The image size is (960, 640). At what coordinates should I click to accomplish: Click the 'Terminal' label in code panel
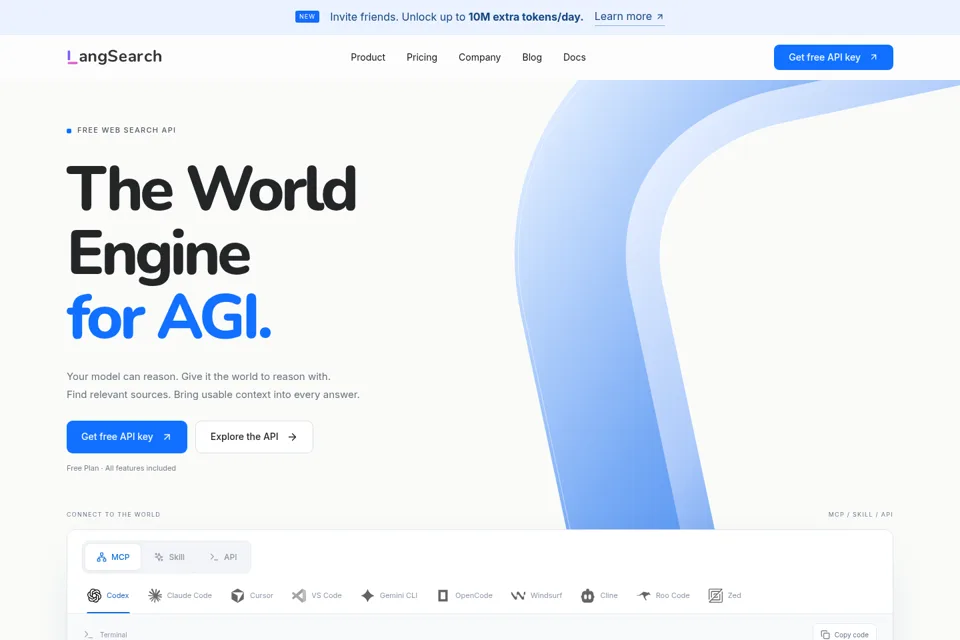(113, 634)
